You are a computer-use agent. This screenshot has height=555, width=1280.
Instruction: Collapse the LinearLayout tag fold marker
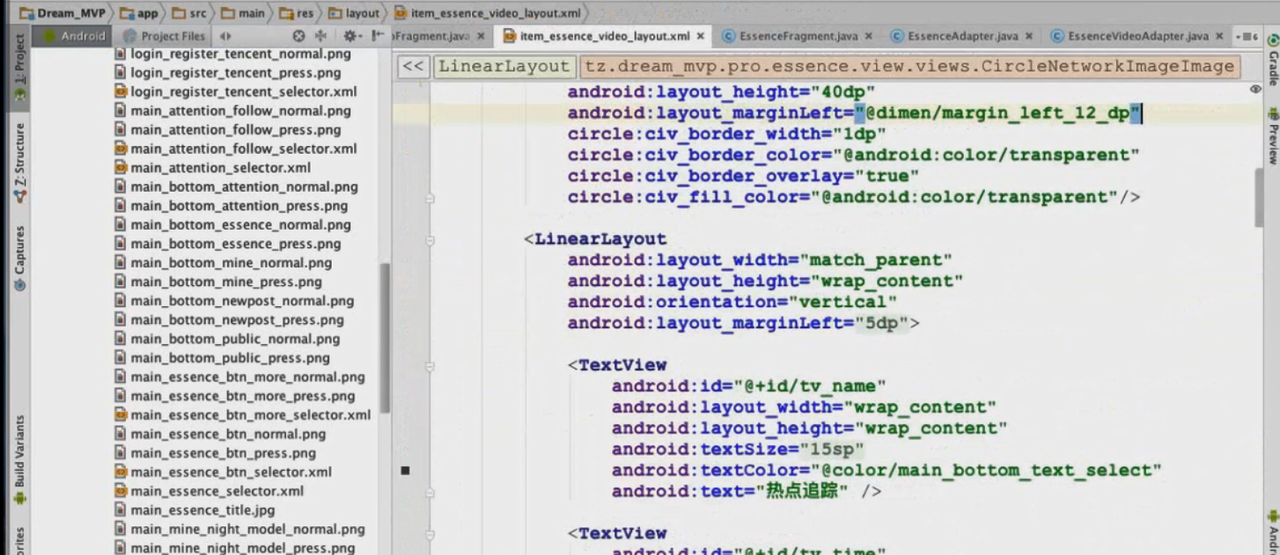pos(430,240)
